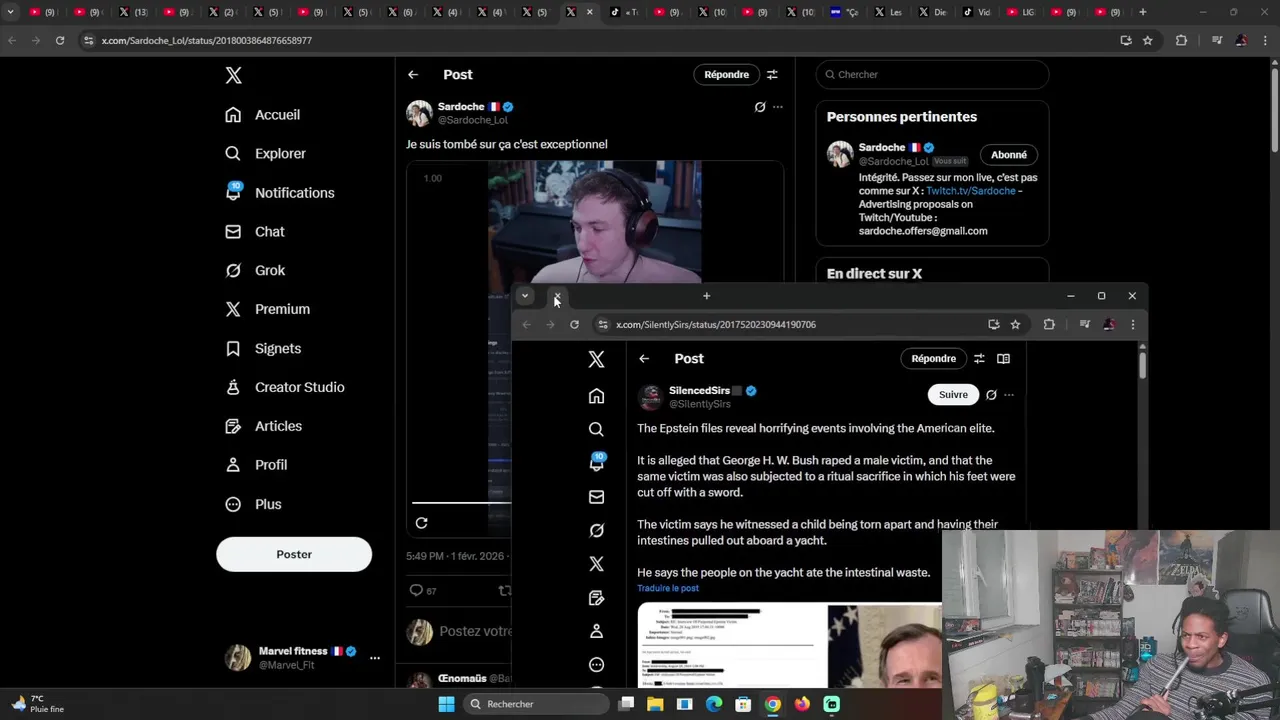
Task: Click front window address bar URL
Action: tap(716, 325)
